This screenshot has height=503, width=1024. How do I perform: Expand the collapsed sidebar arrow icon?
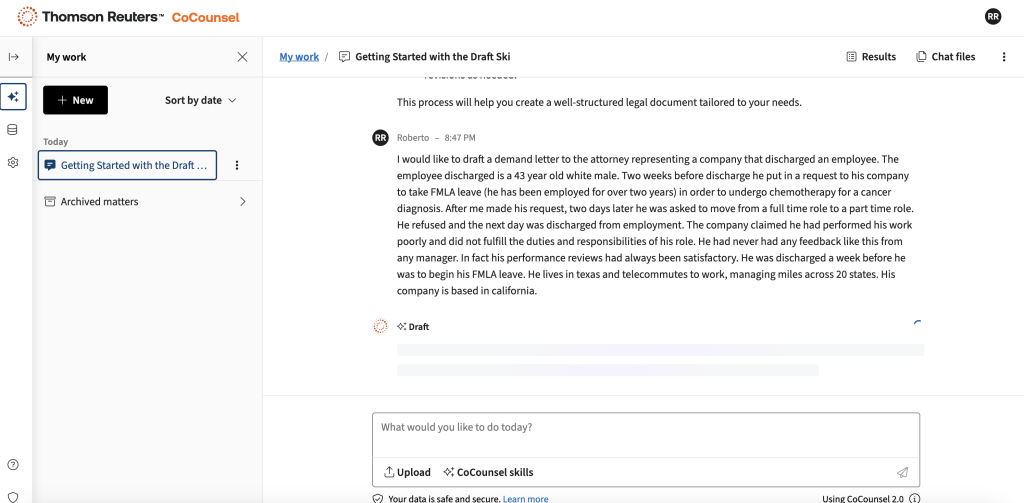13,57
